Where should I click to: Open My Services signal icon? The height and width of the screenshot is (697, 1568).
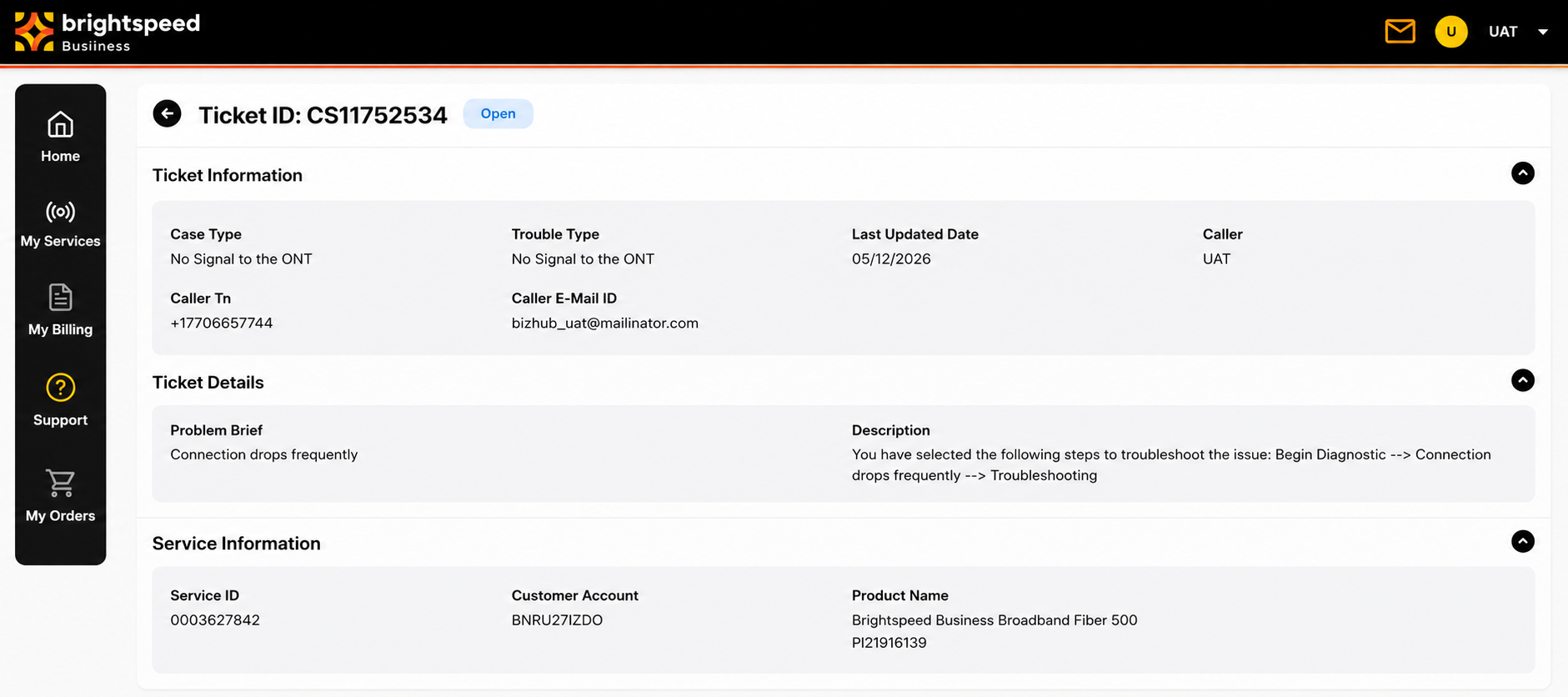[60, 212]
